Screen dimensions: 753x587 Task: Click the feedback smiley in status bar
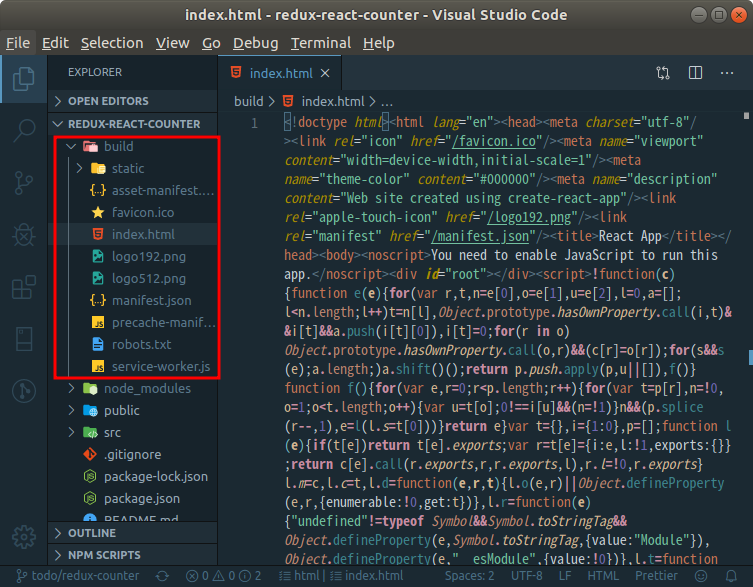[701, 576]
